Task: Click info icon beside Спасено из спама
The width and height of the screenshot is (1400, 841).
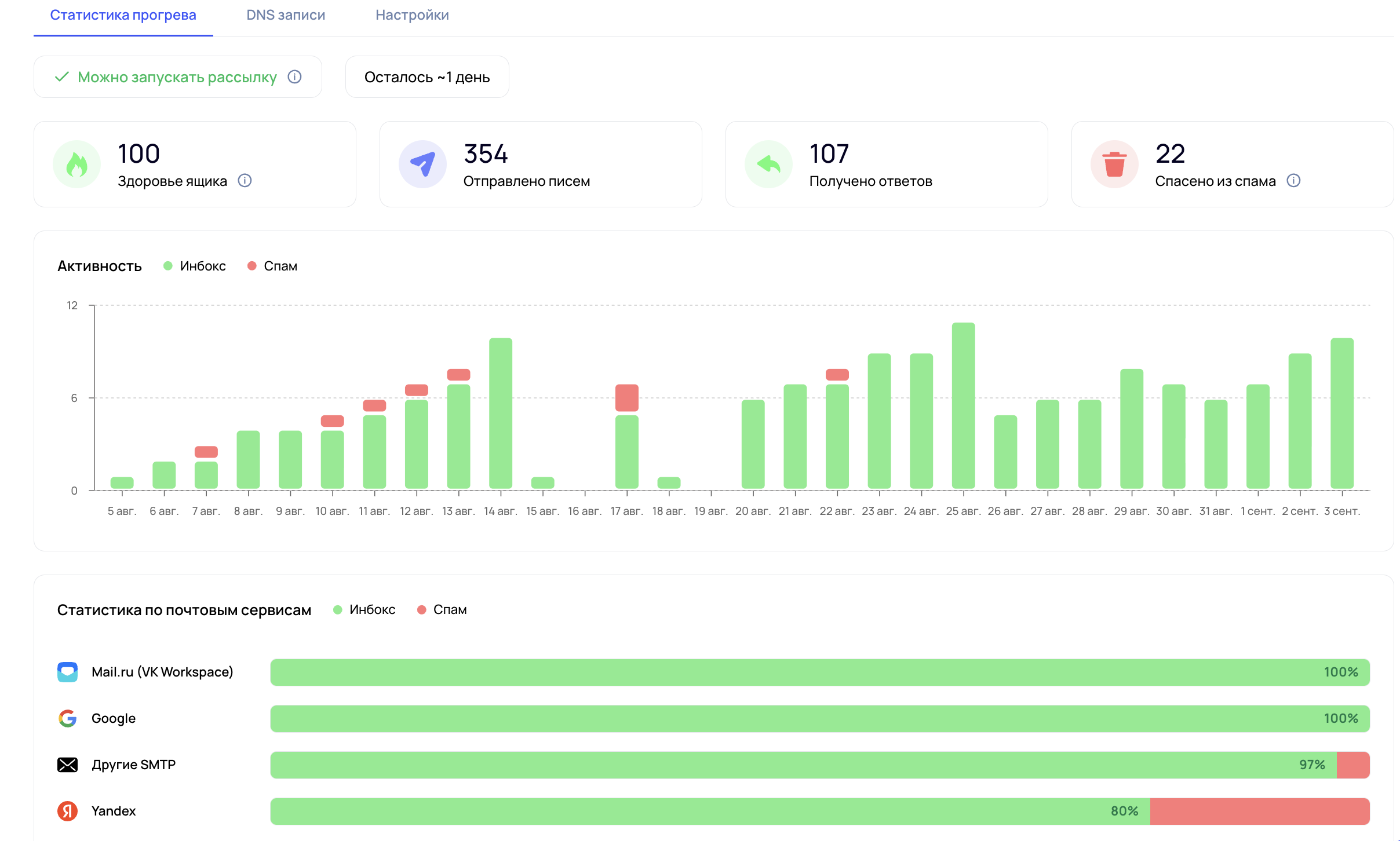Action: coord(1293,181)
